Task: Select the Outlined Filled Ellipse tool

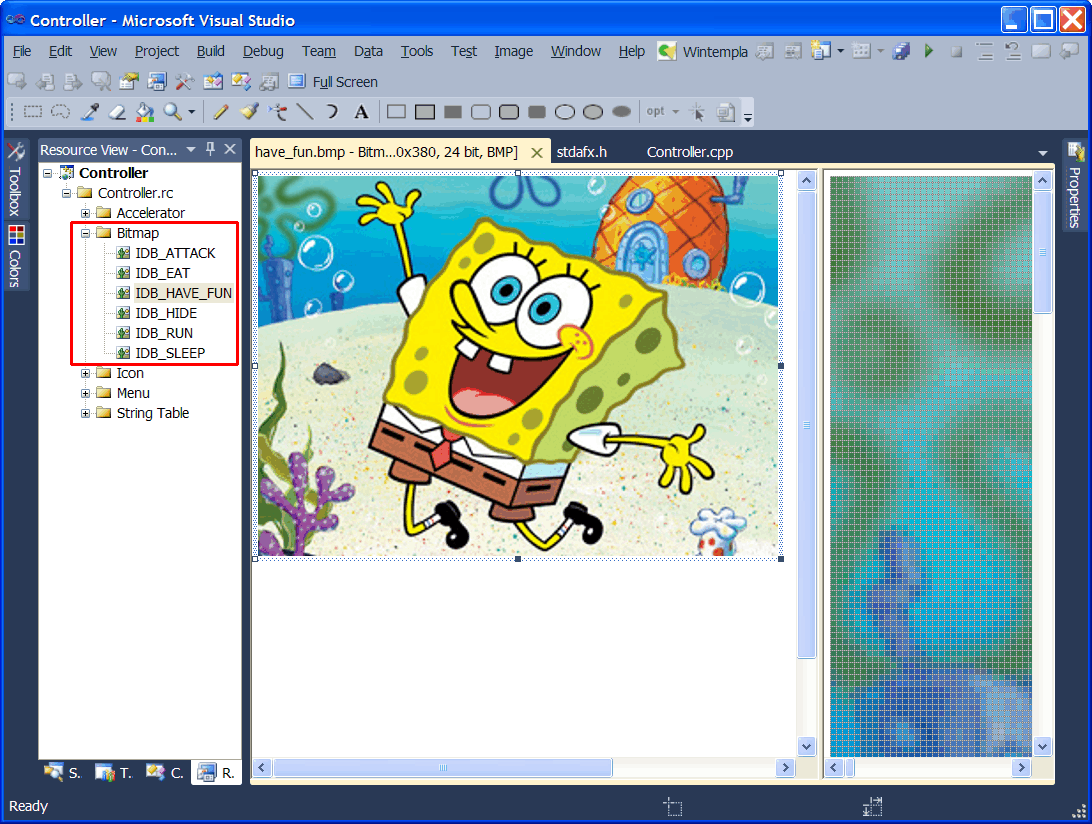Action: [593, 111]
